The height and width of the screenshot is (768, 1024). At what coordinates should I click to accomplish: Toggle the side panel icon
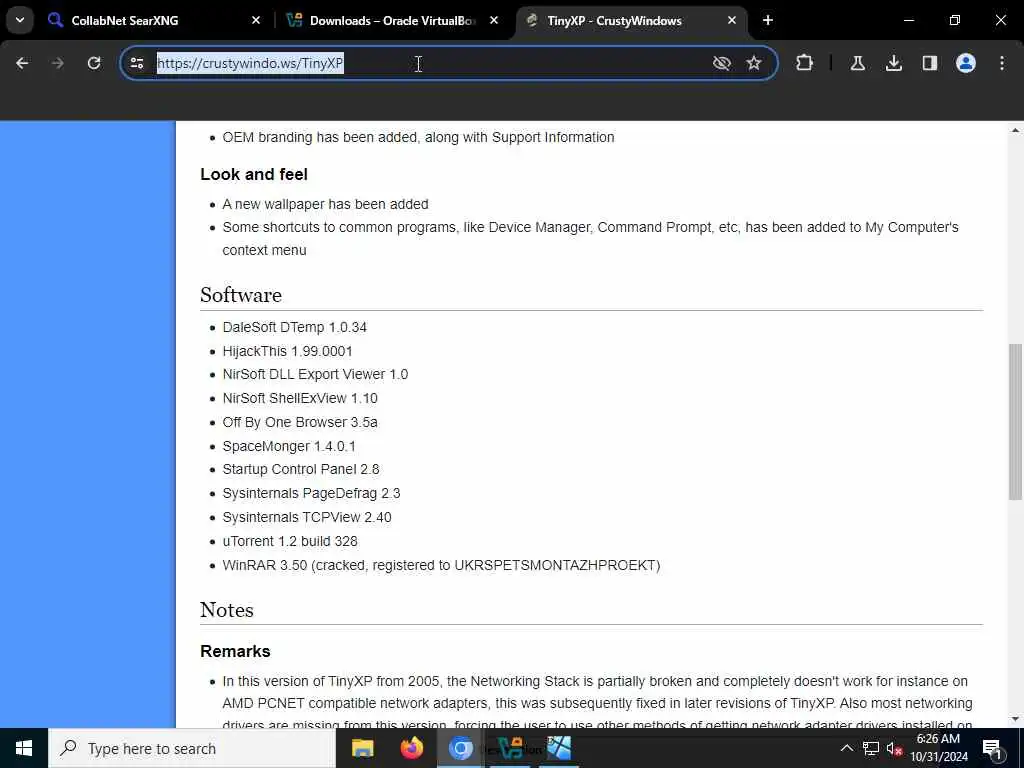click(930, 63)
